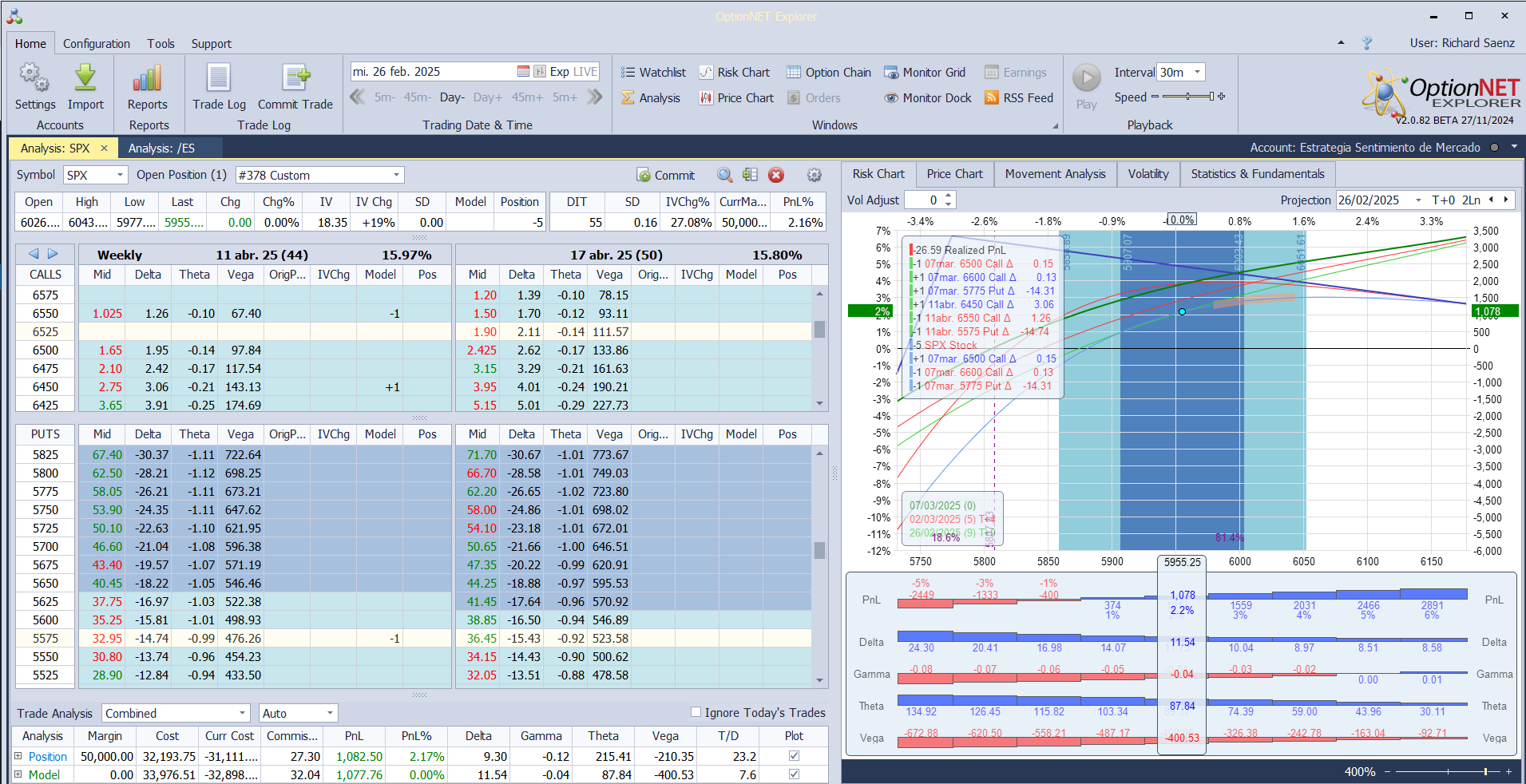1526x784 pixels.
Task: Click the Play playback button
Action: (x=1086, y=79)
